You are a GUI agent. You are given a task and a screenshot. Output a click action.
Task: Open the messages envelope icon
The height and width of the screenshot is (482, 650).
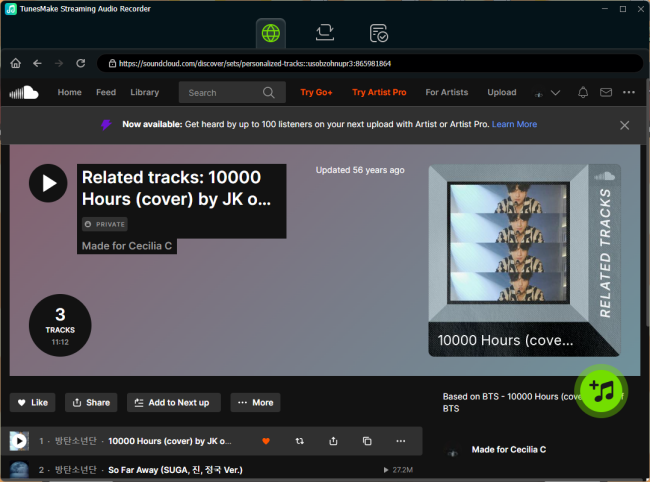pos(606,92)
